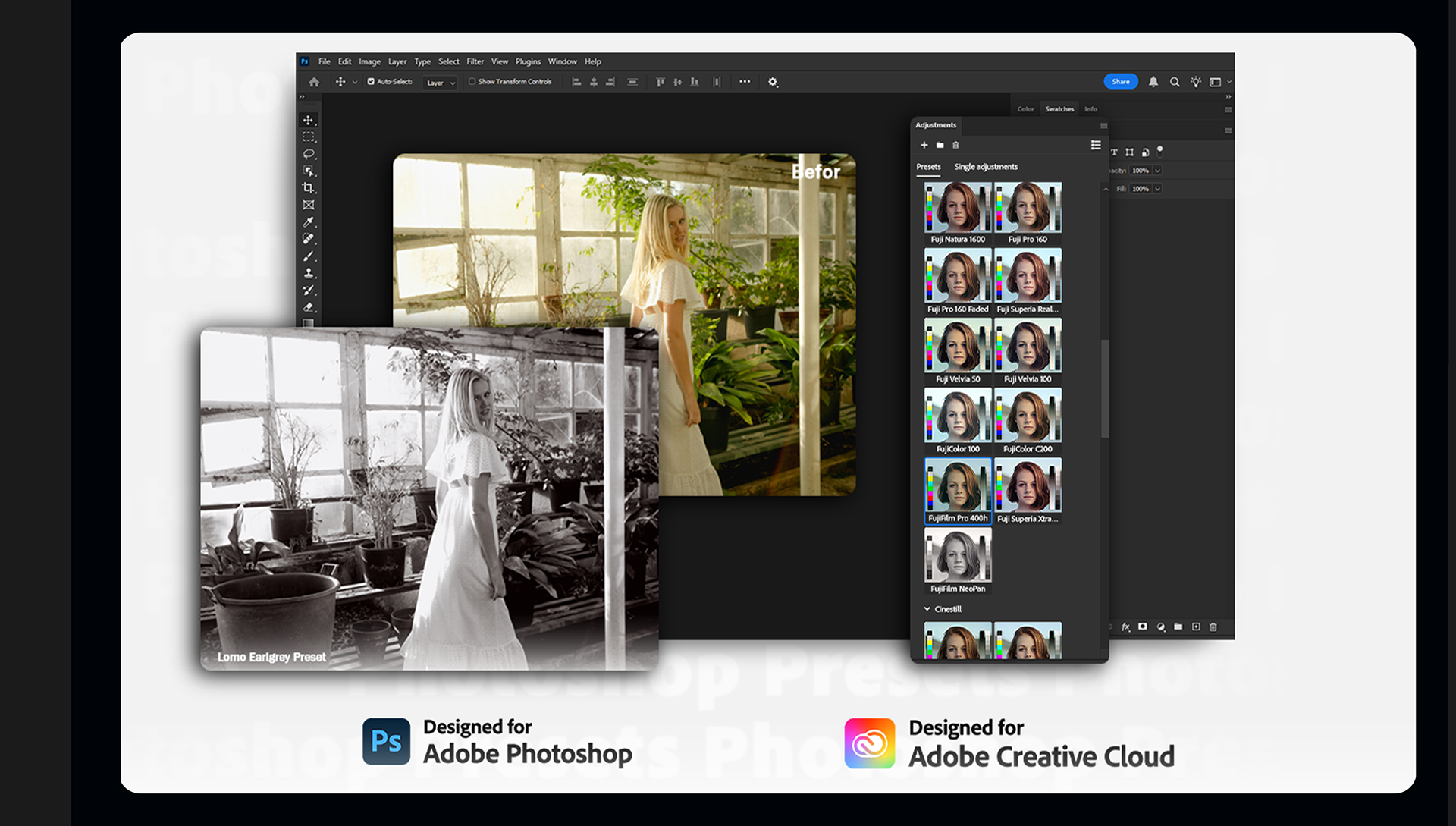Apply the Fuji Natura 1600 preset
1456x826 pixels.
coord(958,213)
